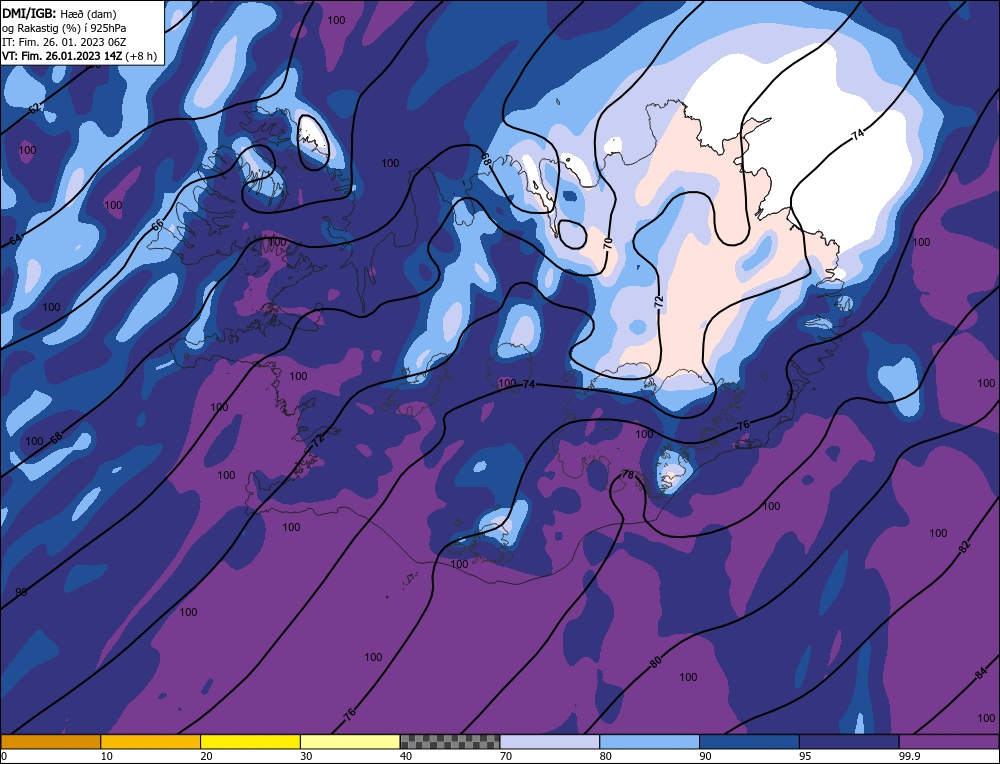Click legend tick label '95'
Image resolution: width=1000 pixels, height=764 pixels.
(805, 756)
